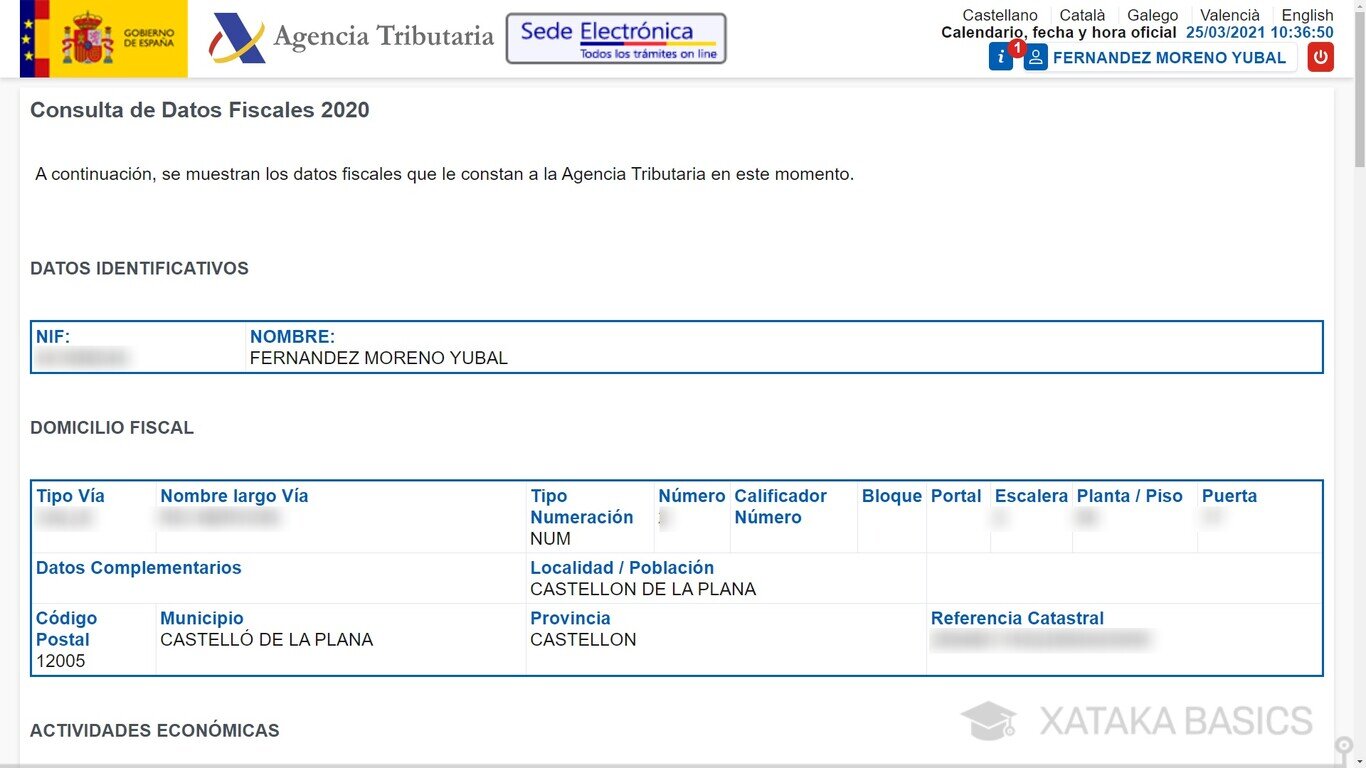Click the red power logout icon
The image size is (1366, 768).
[x=1321, y=57]
